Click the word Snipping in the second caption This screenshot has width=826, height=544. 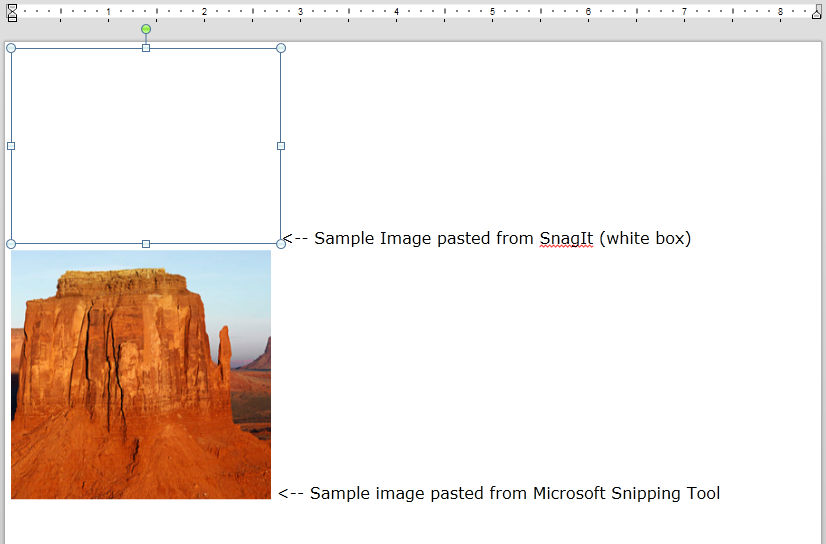[647, 493]
